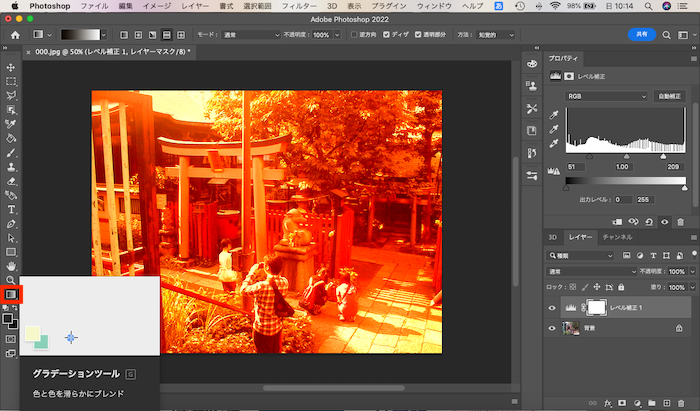Screen dimensions: 700x411
Task: Pick the gray point eyedropper
Action: (x=554, y=129)
